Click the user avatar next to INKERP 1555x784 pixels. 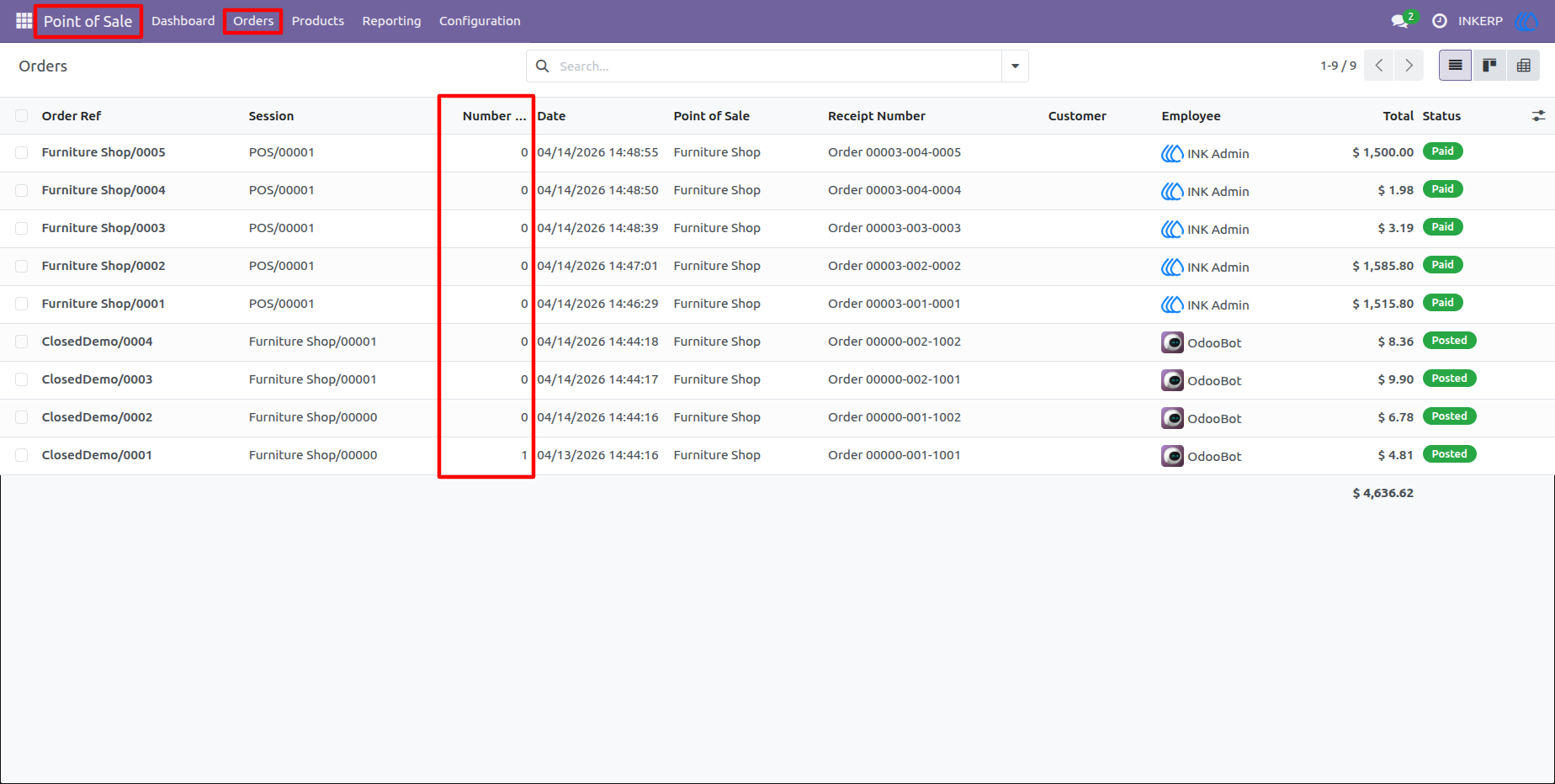coord(1526,21)
